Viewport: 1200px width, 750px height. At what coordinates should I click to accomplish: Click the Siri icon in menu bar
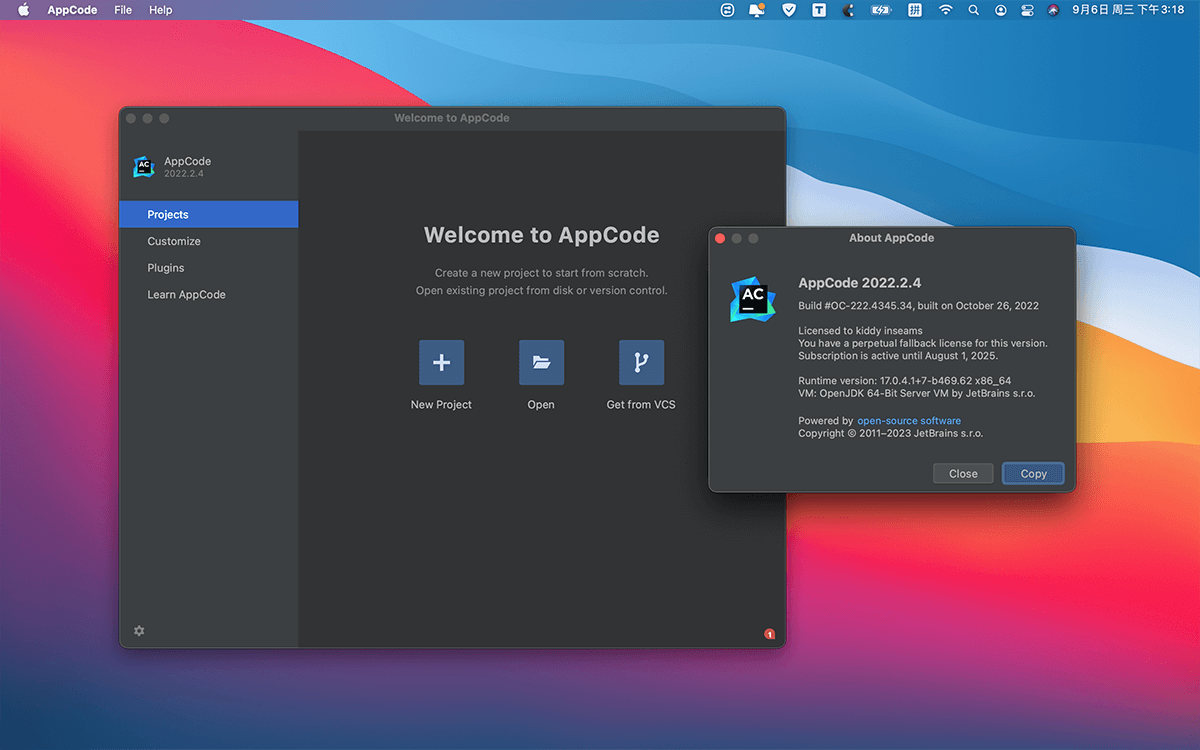[x=1053, y=10]
